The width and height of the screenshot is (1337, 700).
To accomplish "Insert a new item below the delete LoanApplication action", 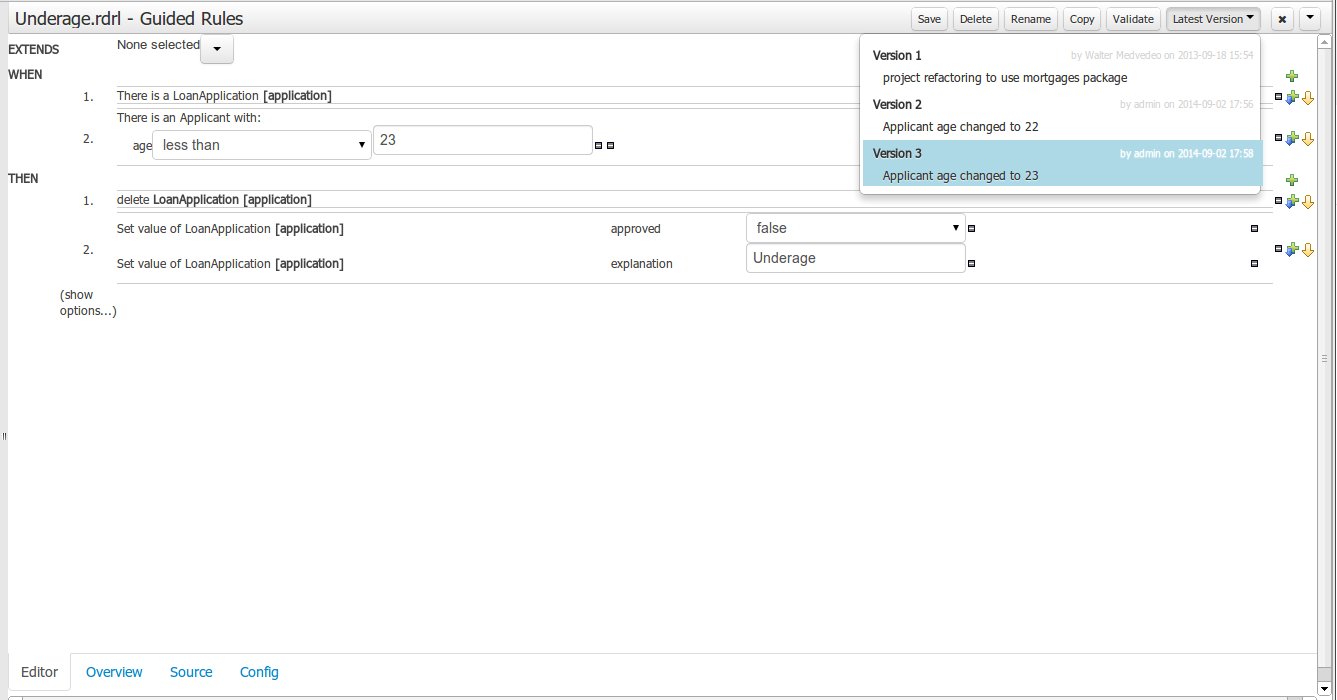I will point(1291,201).
